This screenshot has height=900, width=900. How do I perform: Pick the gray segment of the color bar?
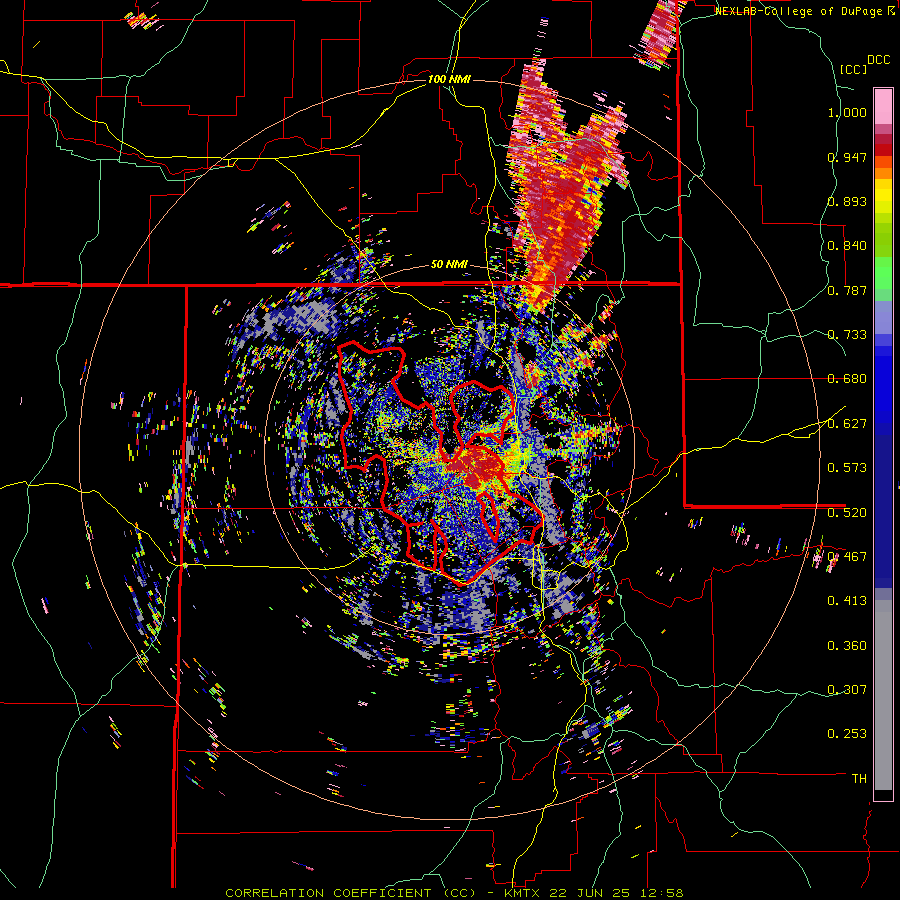pos(883,695)
